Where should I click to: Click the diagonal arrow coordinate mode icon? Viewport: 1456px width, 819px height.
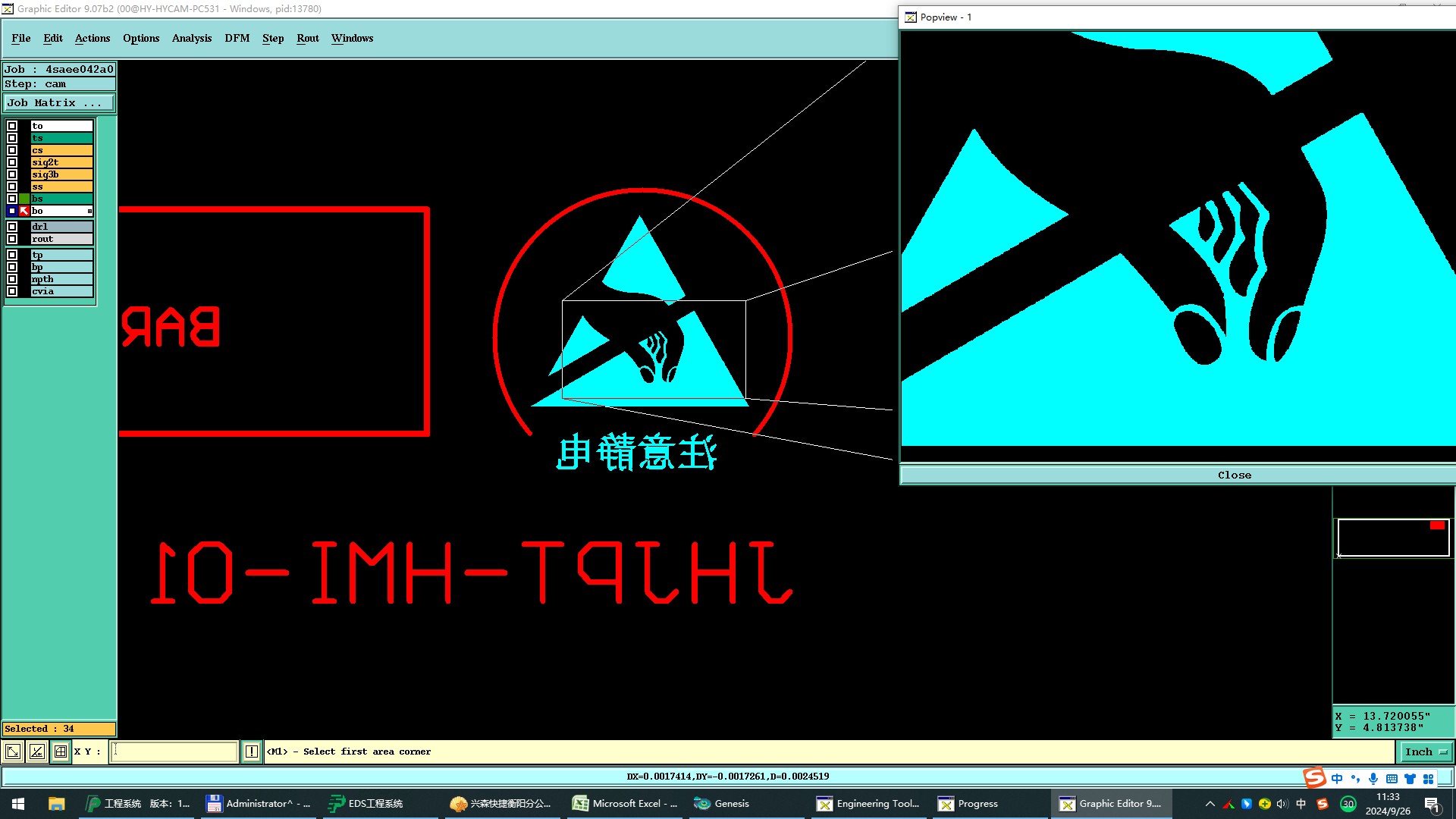coord(13,752)
